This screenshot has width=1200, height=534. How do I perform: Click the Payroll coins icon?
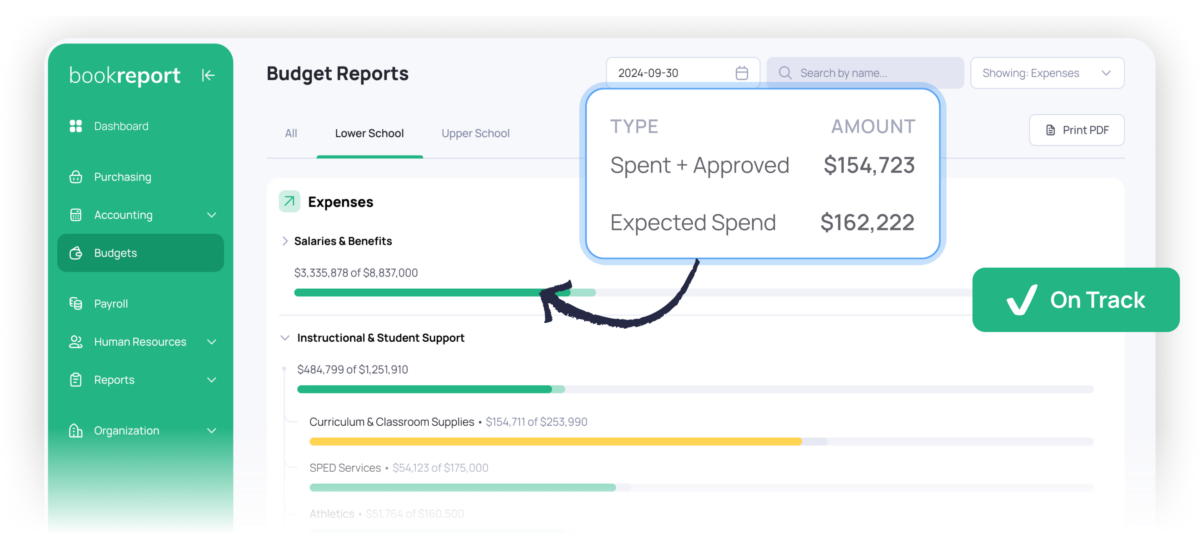pos(75,304)
